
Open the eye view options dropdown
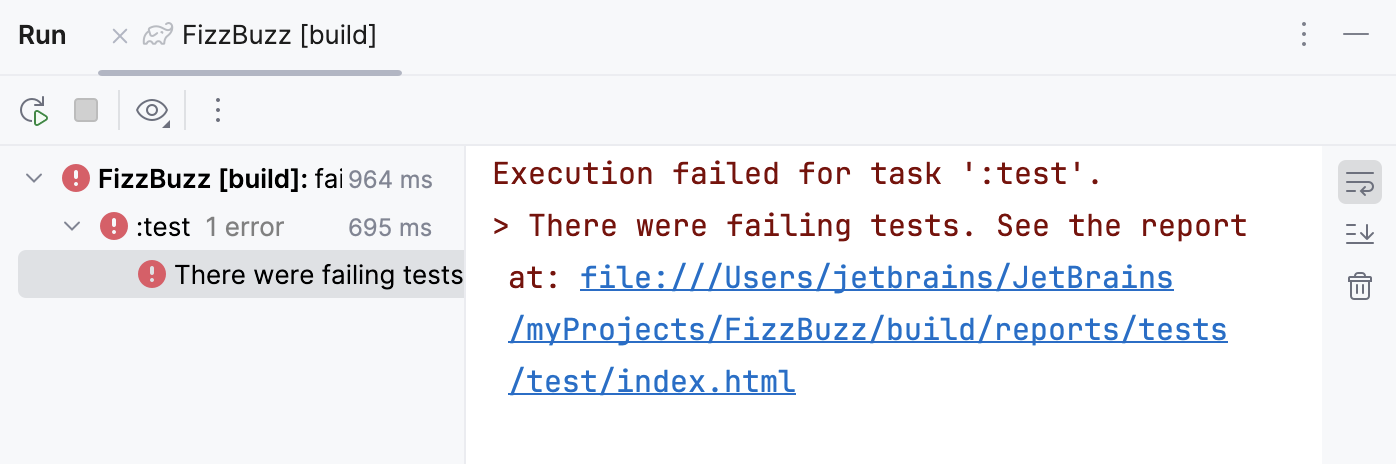(x=153, y=110)
